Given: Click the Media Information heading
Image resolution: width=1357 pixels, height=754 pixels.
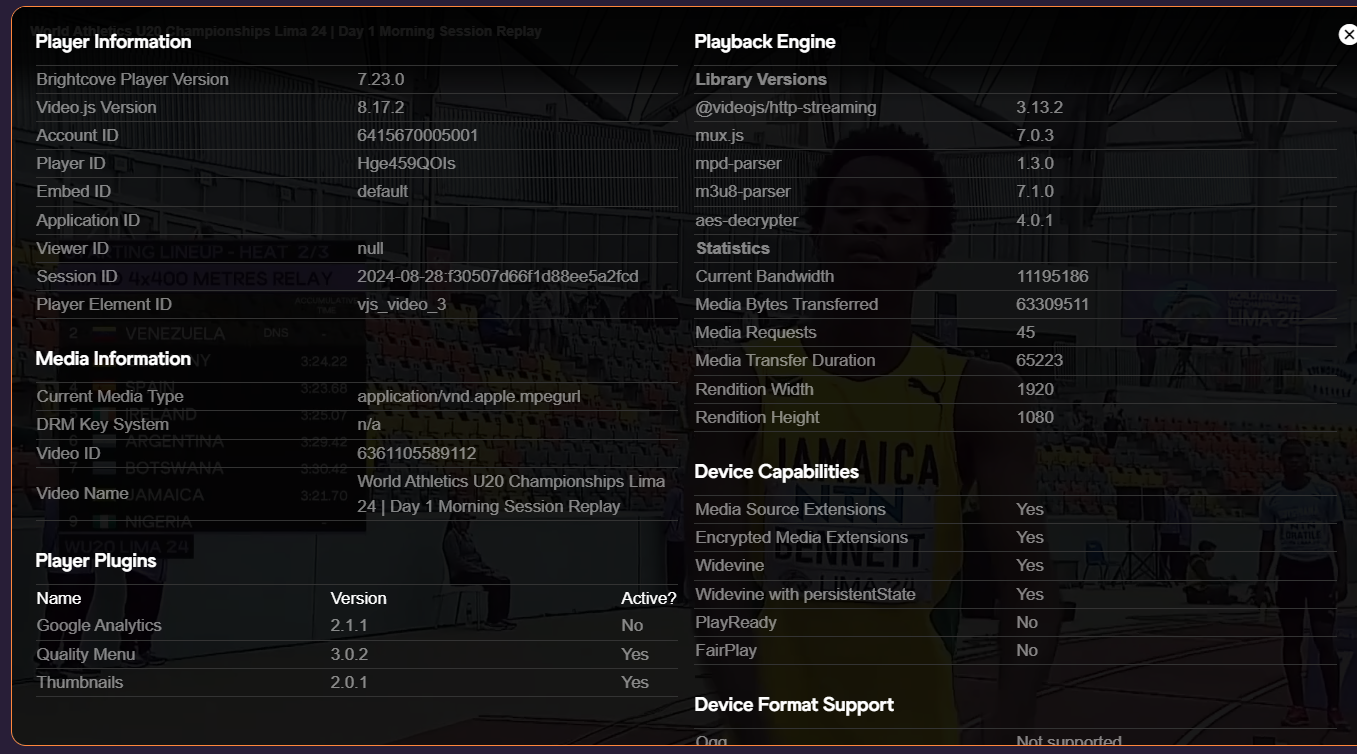Looking at the screenshot, I should [x=113, y=359].
